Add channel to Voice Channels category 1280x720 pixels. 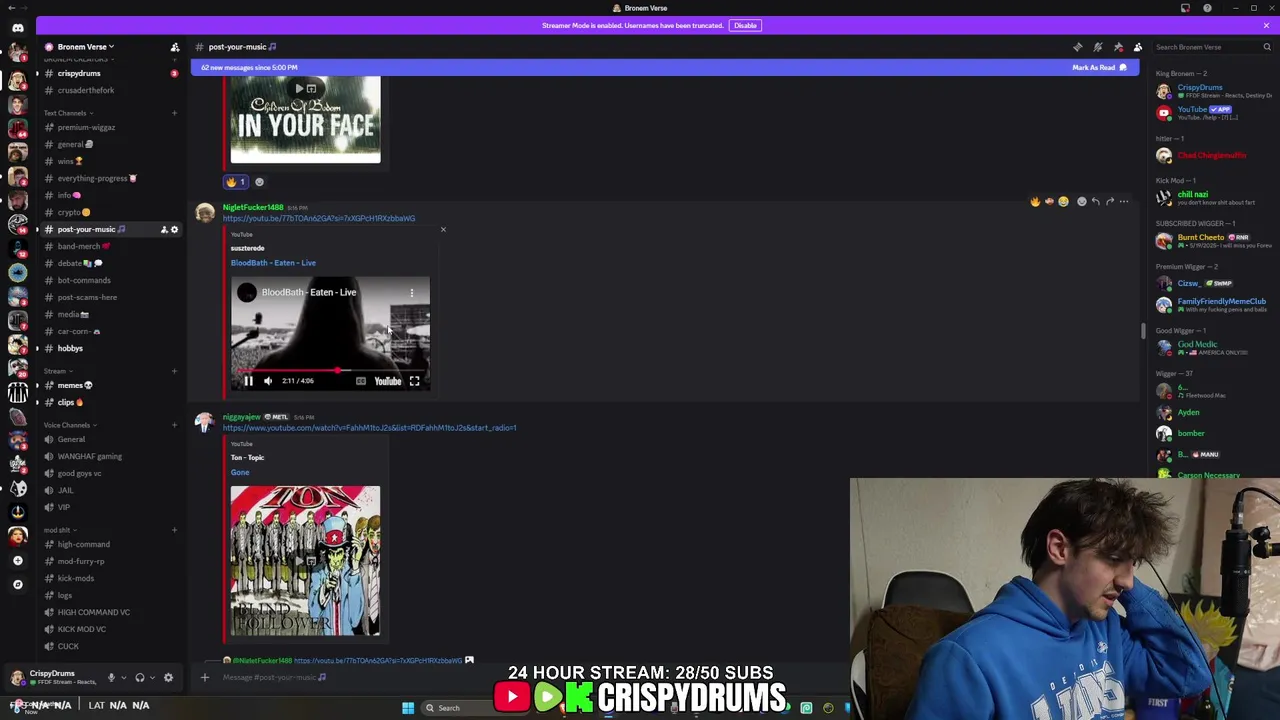pyautogui.click(x=174, y=425)
